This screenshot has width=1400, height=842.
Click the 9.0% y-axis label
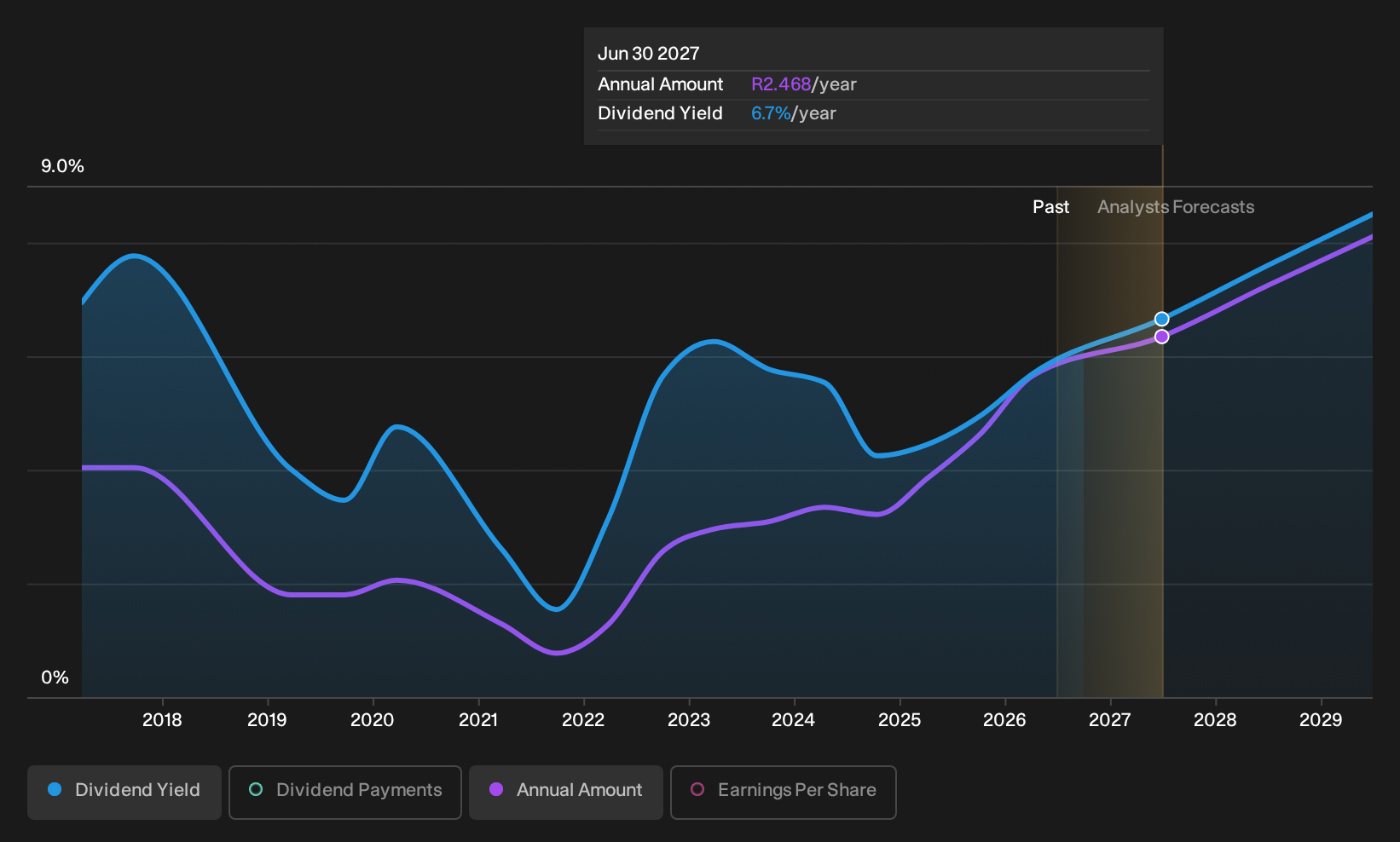coord(62,166)
